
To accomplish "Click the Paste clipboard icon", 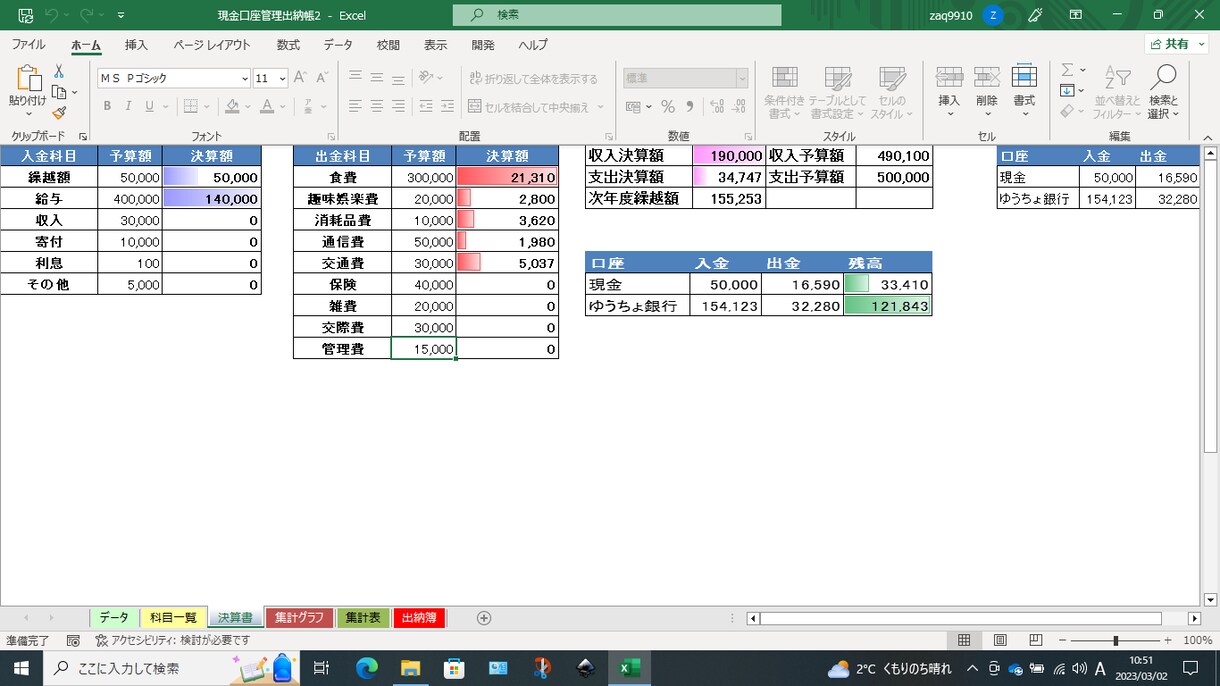I will pyautogui.click(x=28, y=79).
